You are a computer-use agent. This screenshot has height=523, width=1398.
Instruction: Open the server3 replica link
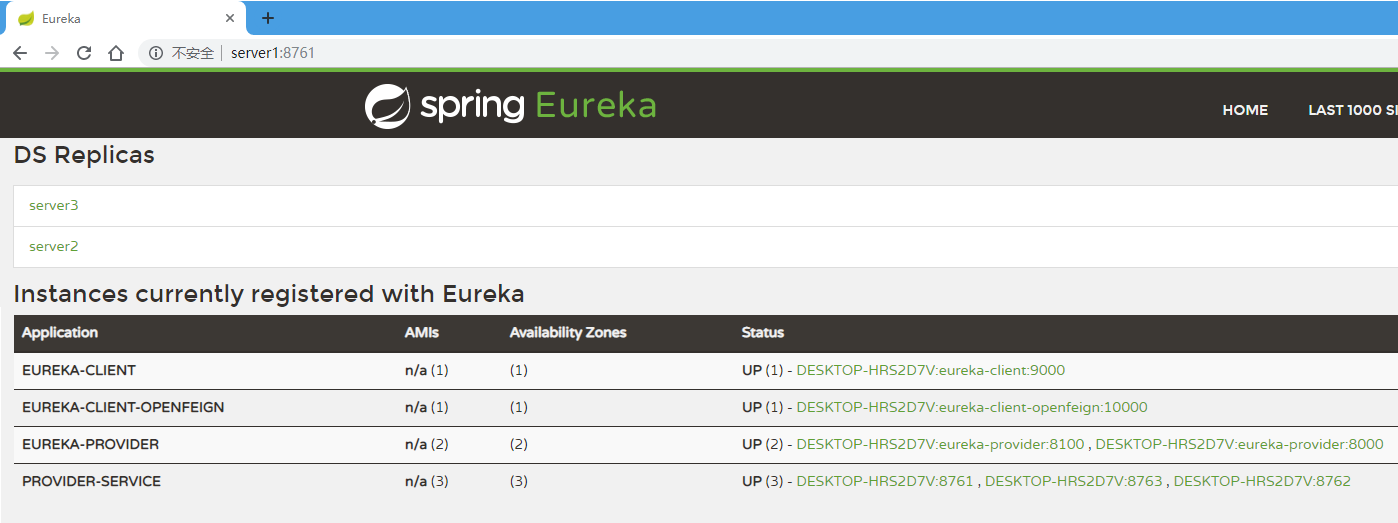tap(54, 205)
